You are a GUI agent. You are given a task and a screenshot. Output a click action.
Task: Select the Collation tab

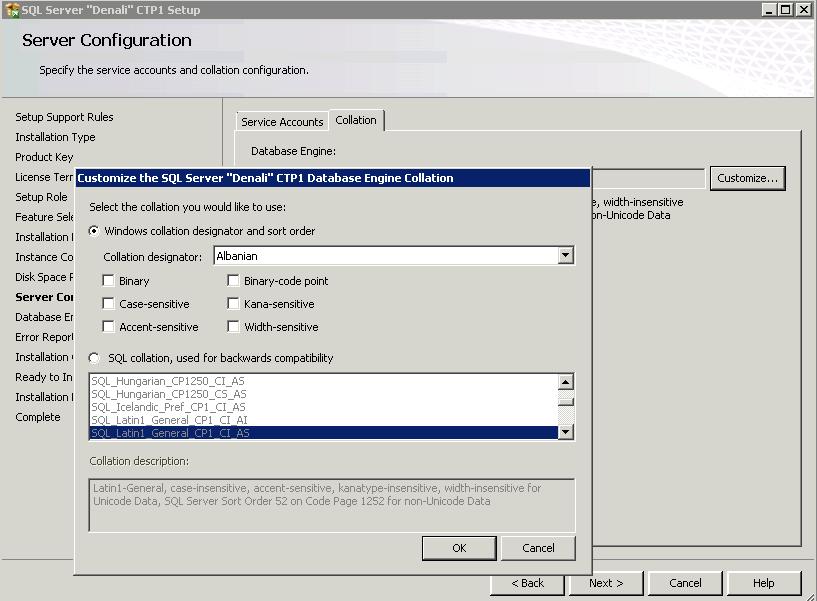point(356,120)
